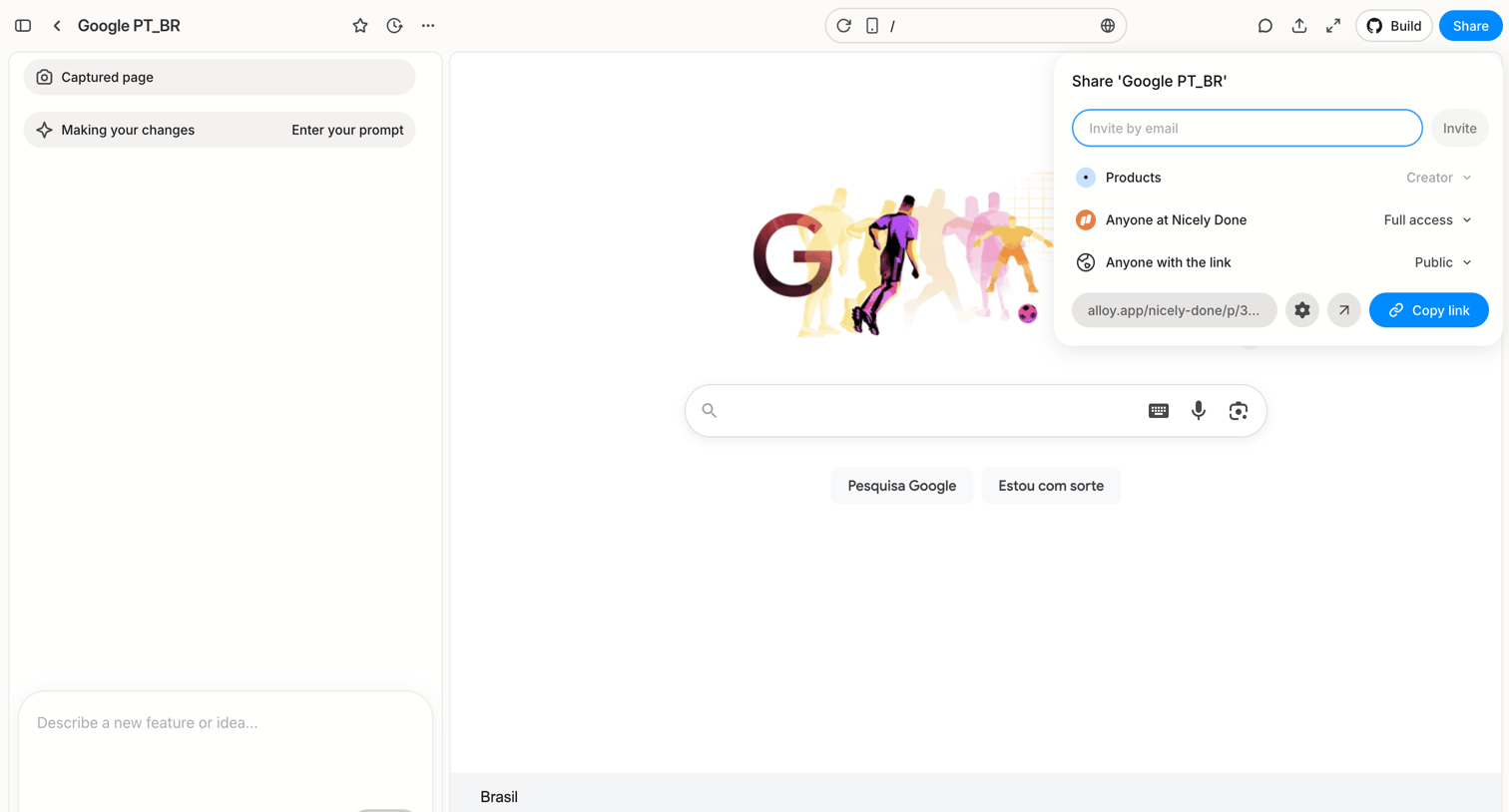The height and width of the screenshot is (812, 1509).
Task: Open shared link in new tab arrow
Action: [1344, 310]
